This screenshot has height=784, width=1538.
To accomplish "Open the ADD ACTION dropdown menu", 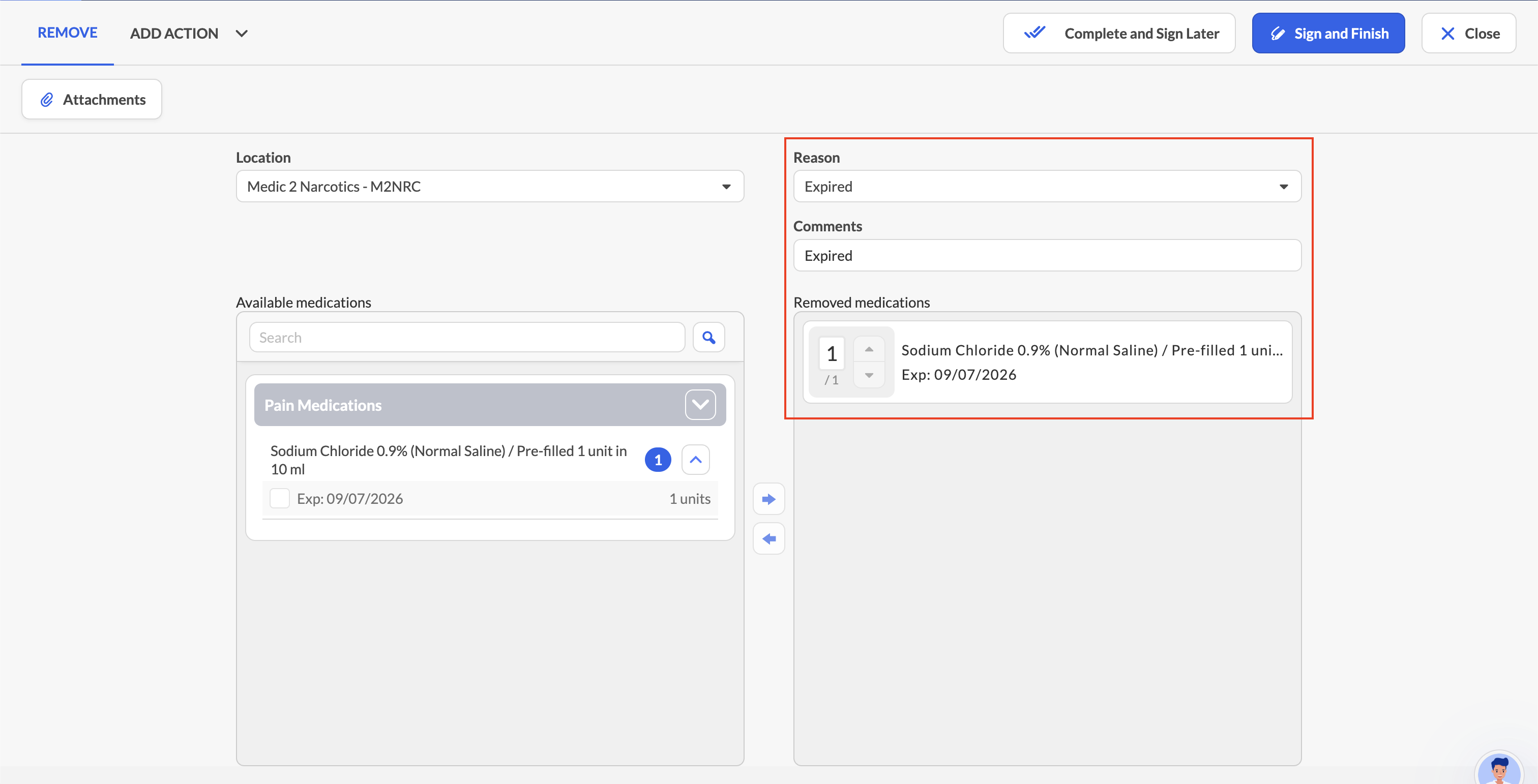I will pyautogui.click(x=189, y=34).
